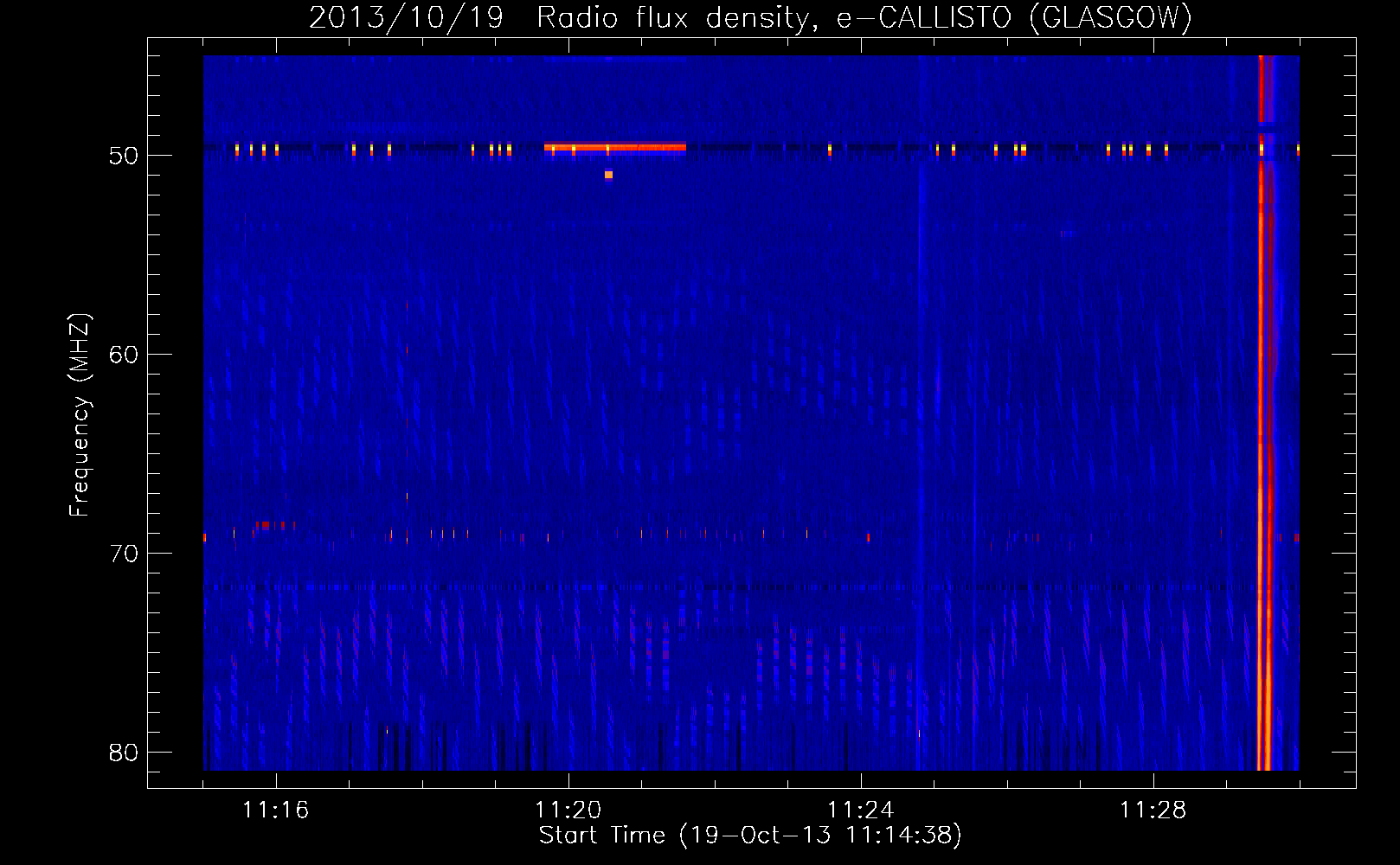
Task: Click the 11:28 time tick label
Action: point(1153,810)
